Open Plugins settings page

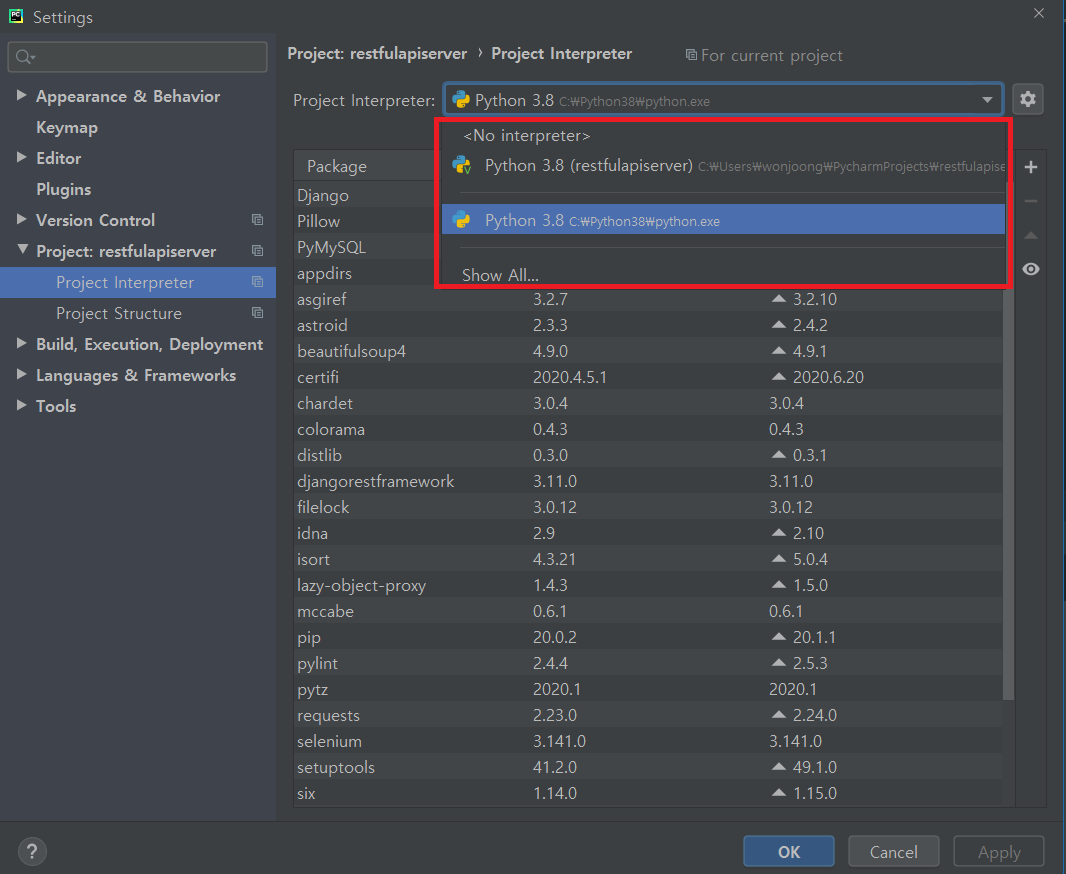pyautogui.click(x=63, y=190)
